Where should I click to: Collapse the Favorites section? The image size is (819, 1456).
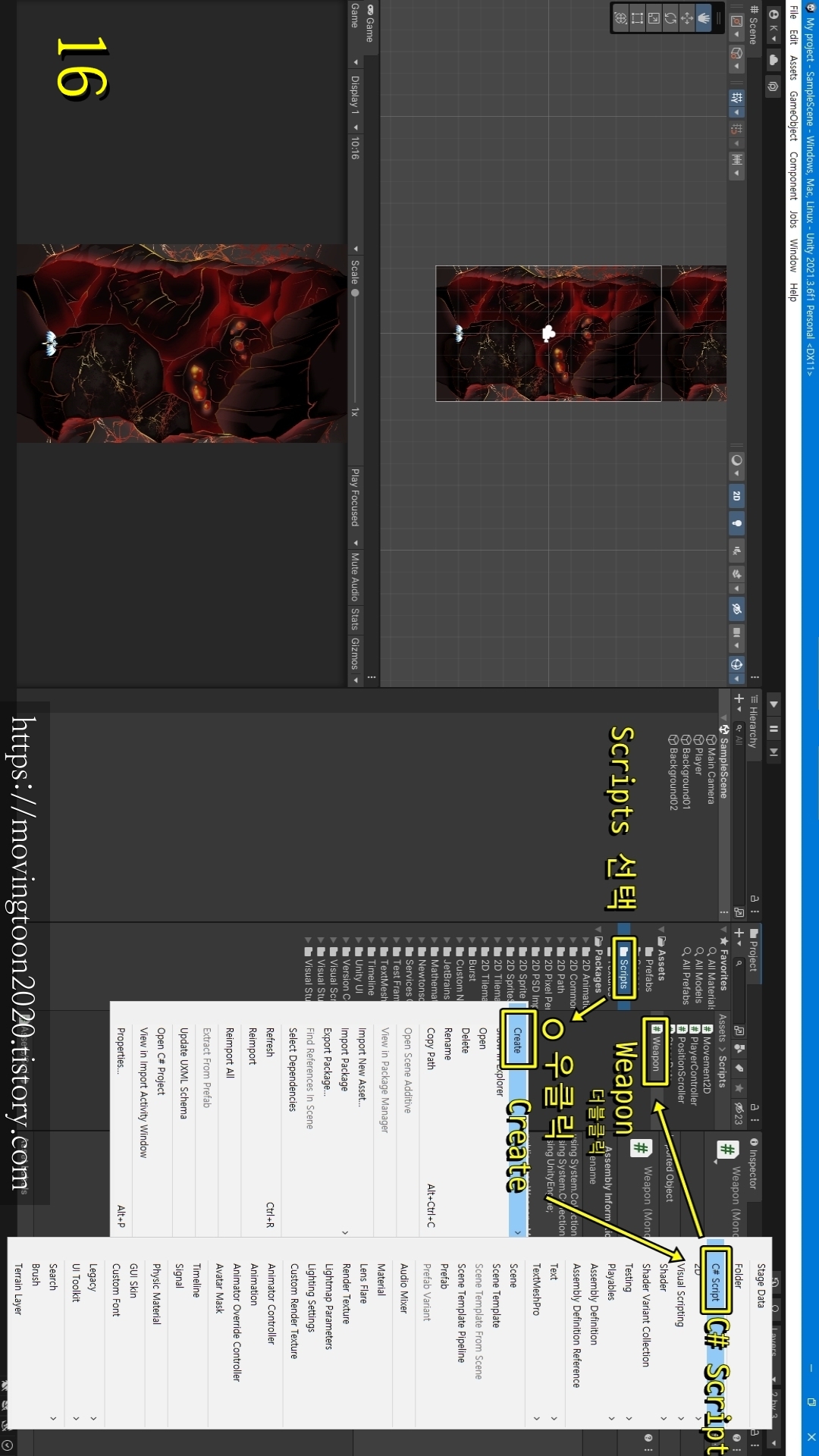pos(723,930)
